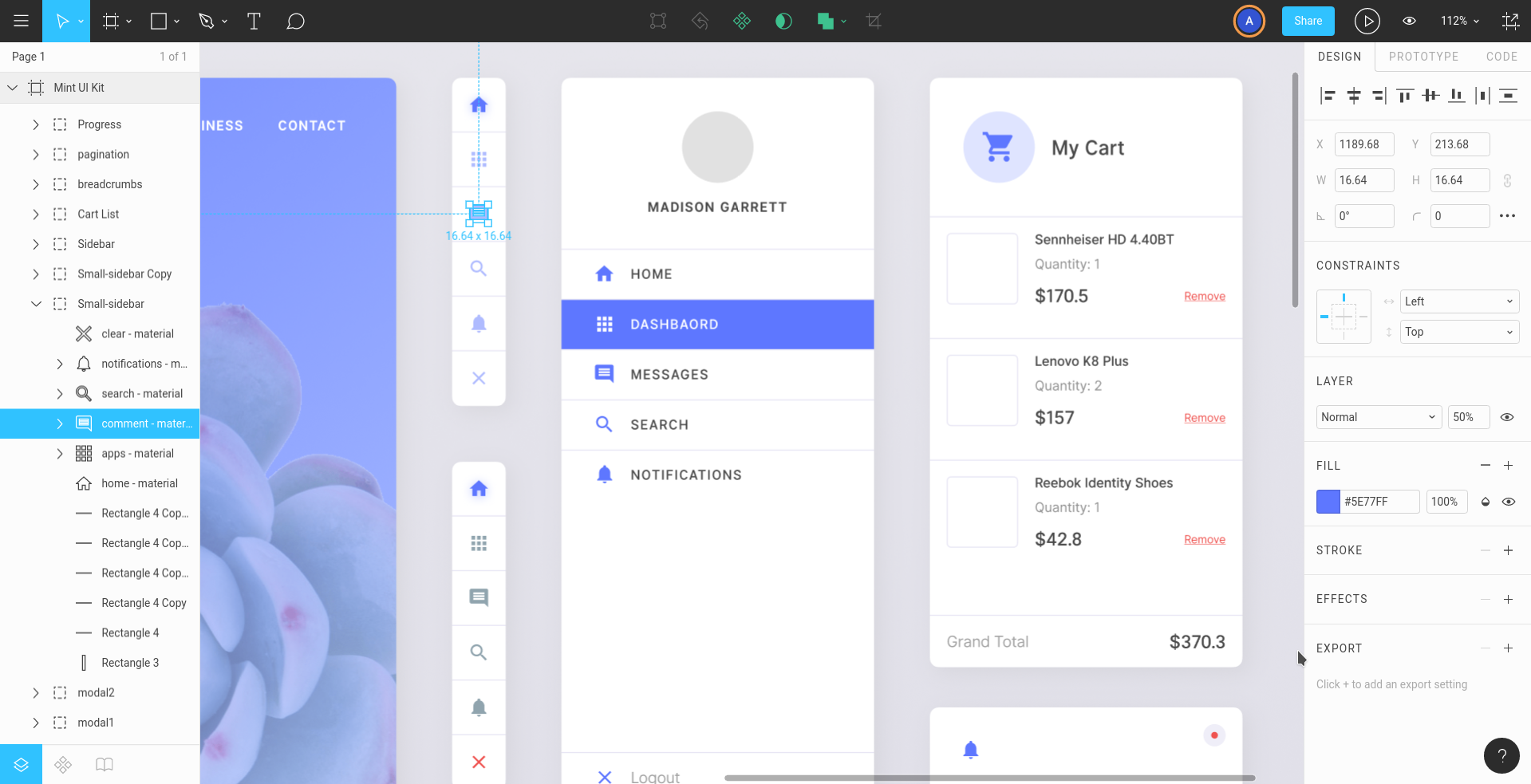Click the #5E77FF fill color swatch
The width and height of the screenshot is (1531, 784).
click(1328, 502)
